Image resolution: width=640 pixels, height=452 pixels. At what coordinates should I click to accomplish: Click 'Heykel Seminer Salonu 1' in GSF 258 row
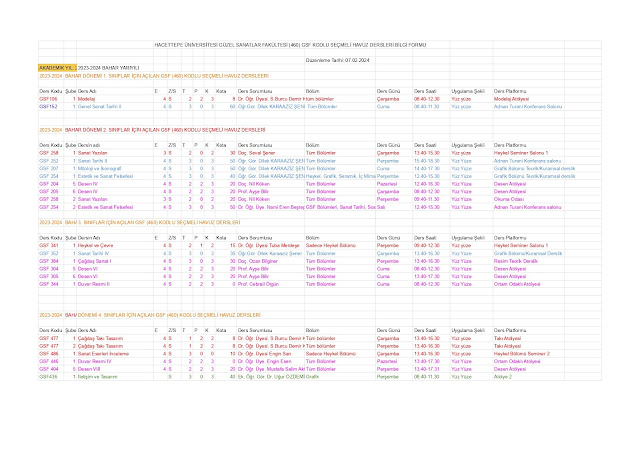(x=521, y=153)
